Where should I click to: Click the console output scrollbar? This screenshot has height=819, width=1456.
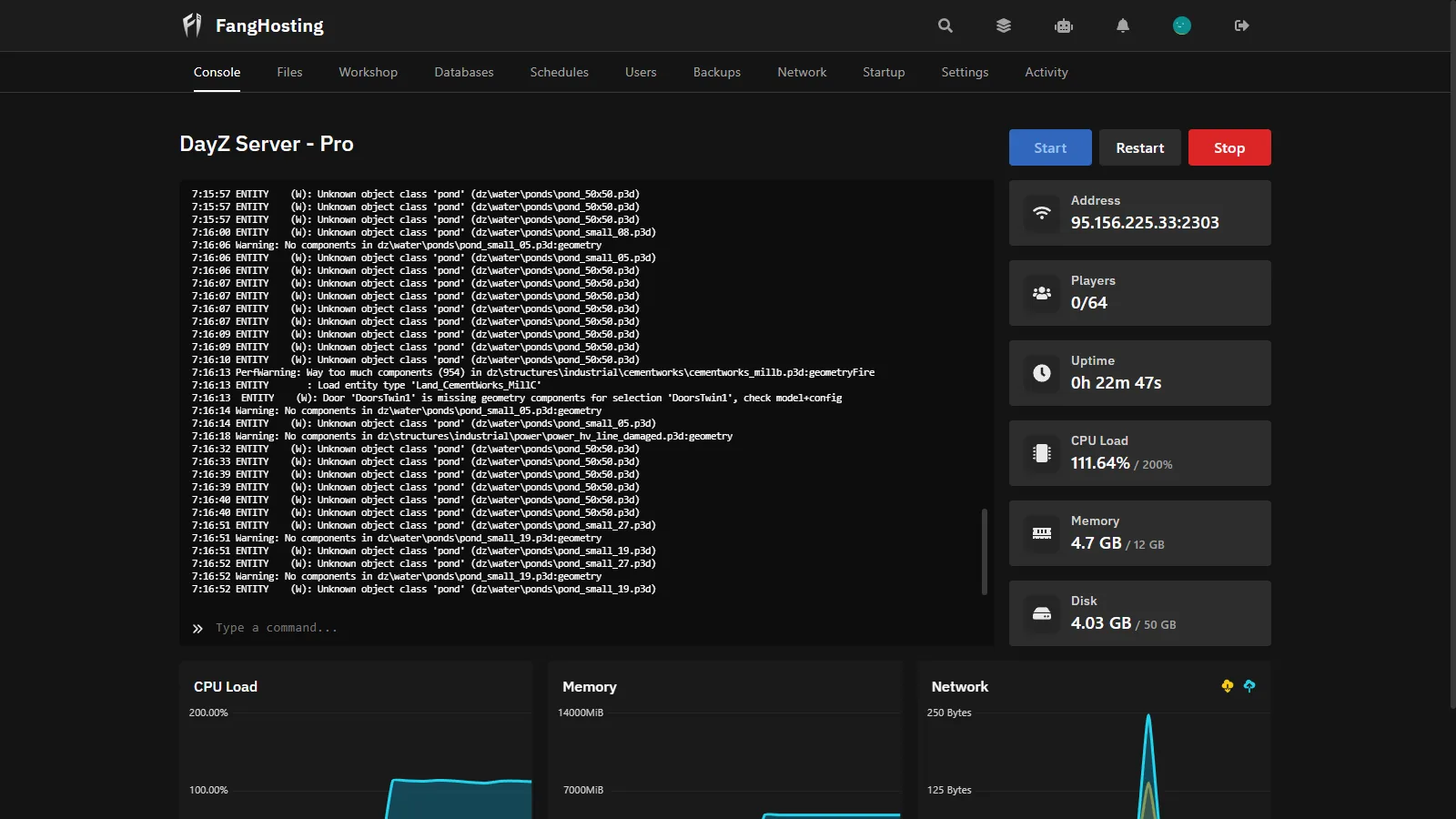point(985,551)
